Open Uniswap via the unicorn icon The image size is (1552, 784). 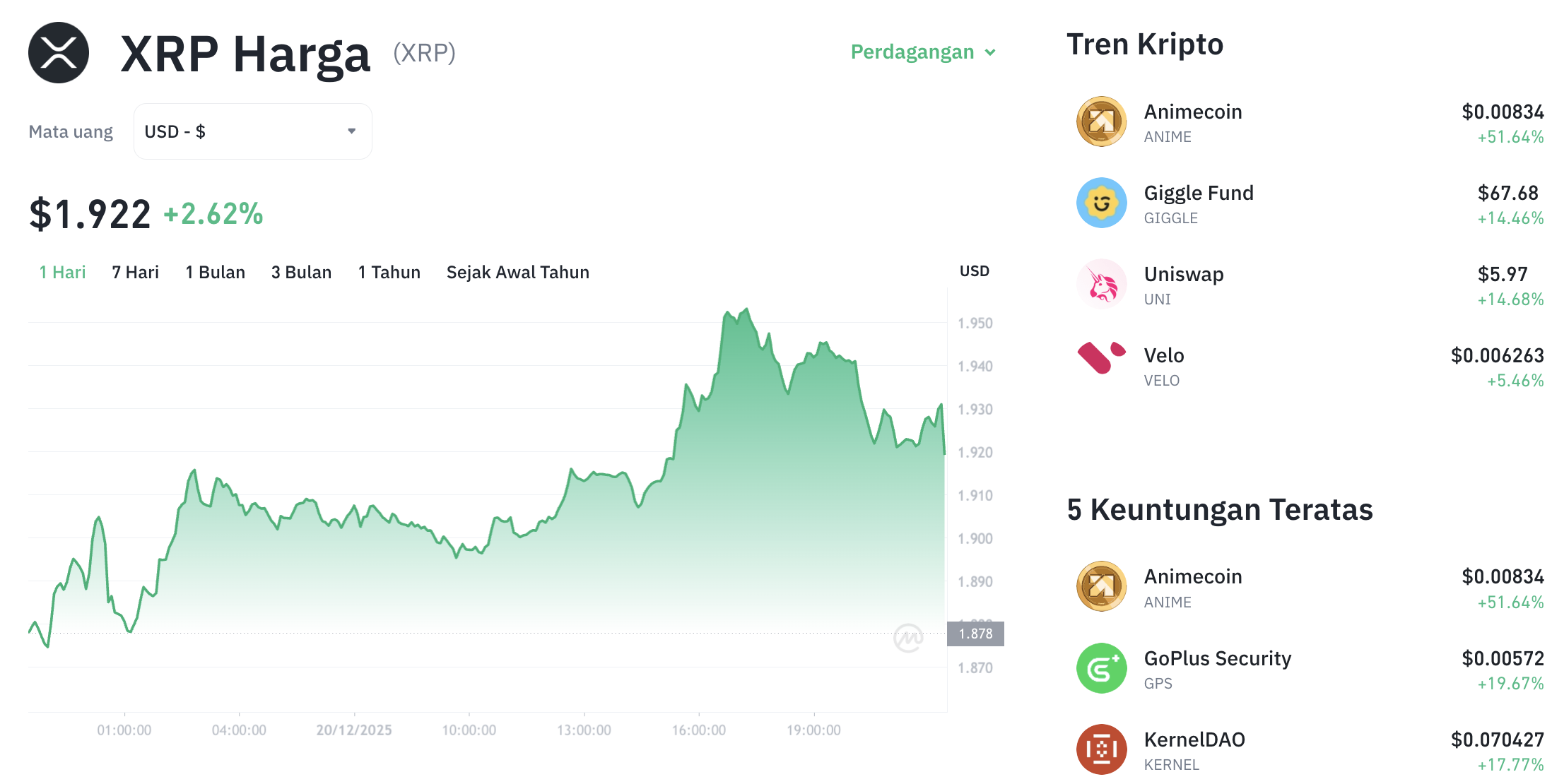click(x=1100, y=284)
